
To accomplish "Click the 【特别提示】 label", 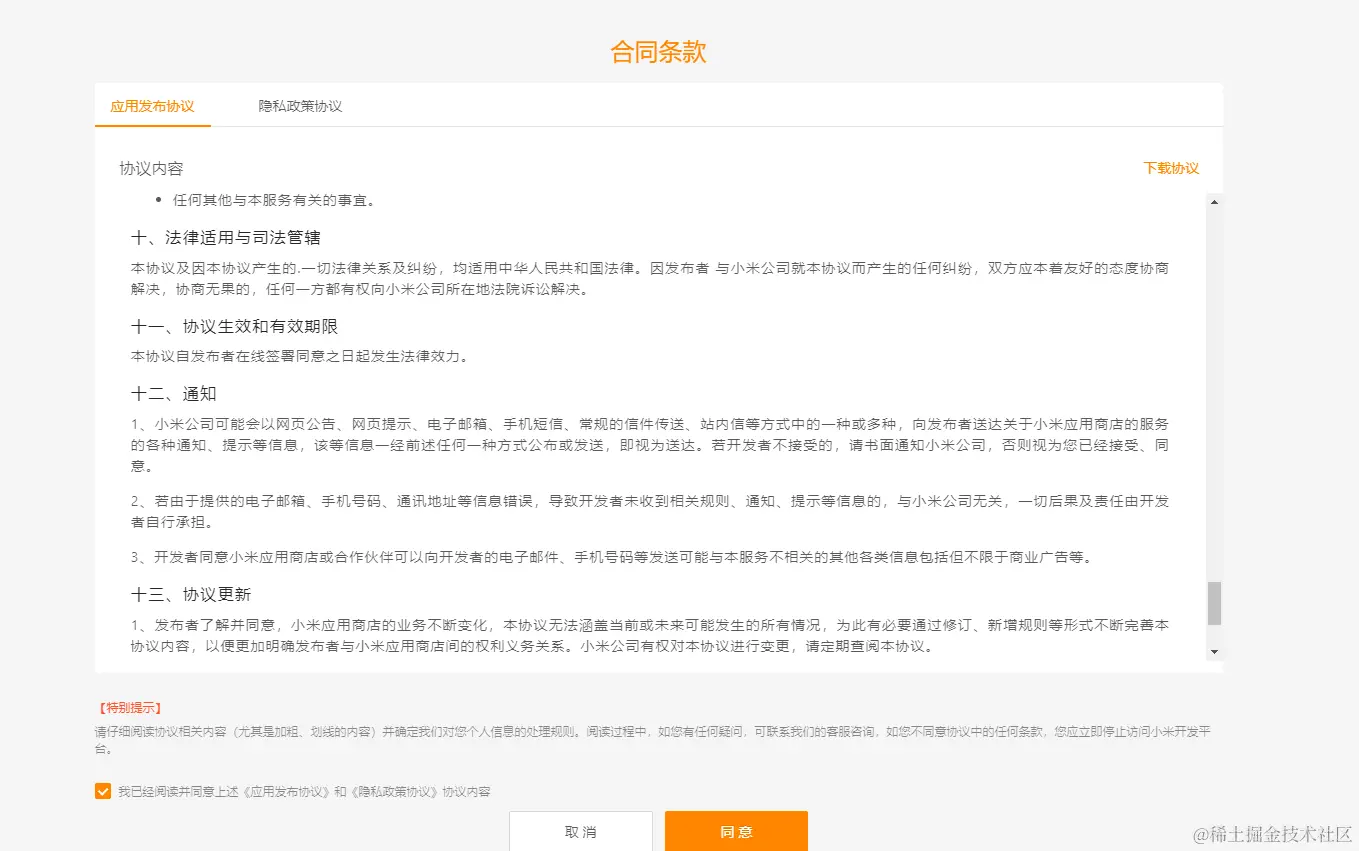I will (129, 708).
